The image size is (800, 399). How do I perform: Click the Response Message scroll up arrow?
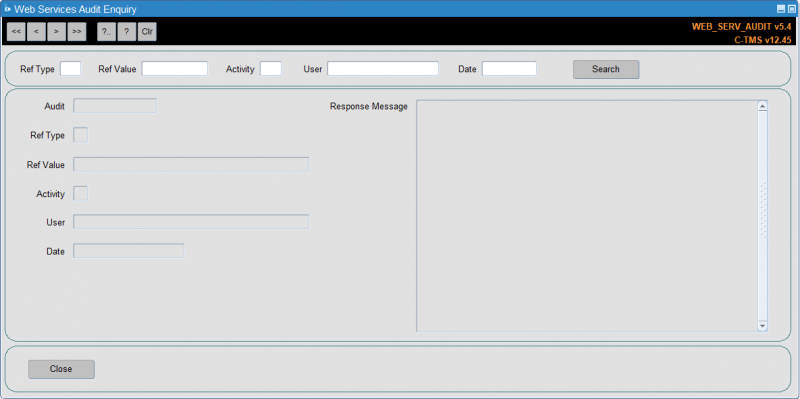(x=763, y=106)
